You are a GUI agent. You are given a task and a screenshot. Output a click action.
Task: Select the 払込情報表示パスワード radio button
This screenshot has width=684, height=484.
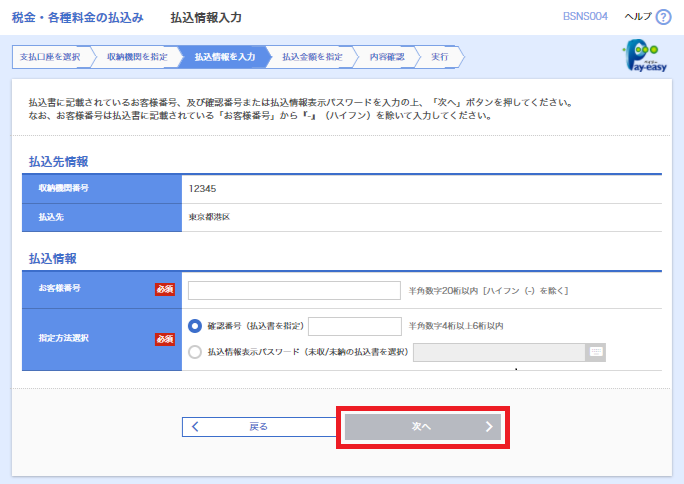coord(195,351)
